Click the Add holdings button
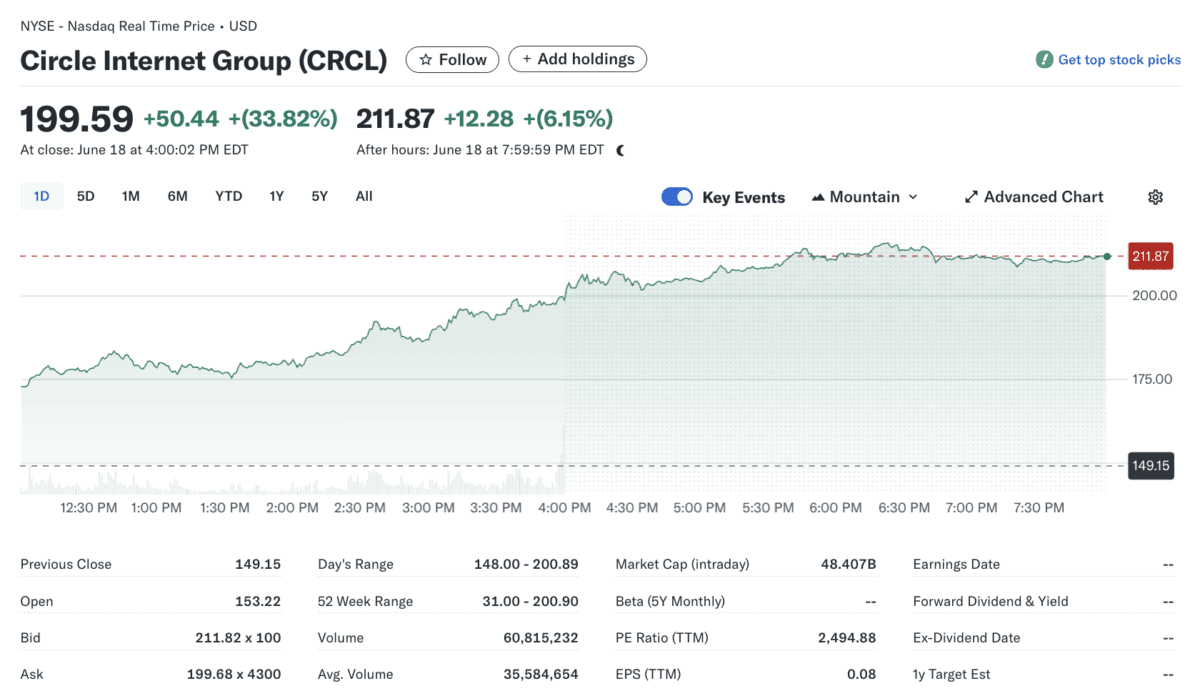This screenshot has height=696, width=1200. pos(578,59)
